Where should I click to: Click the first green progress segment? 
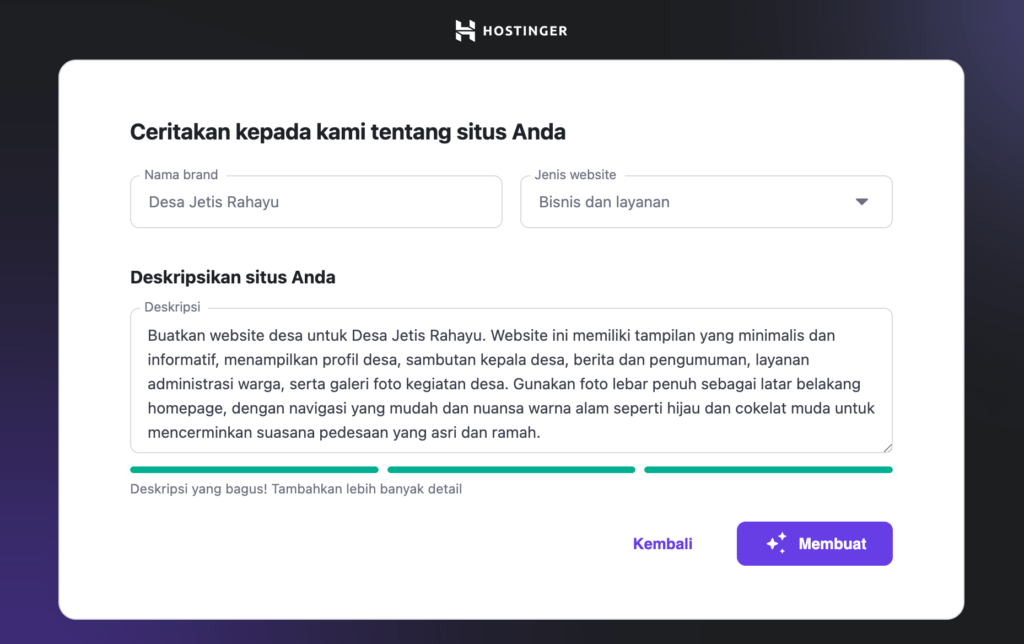(x=253, y=469)
